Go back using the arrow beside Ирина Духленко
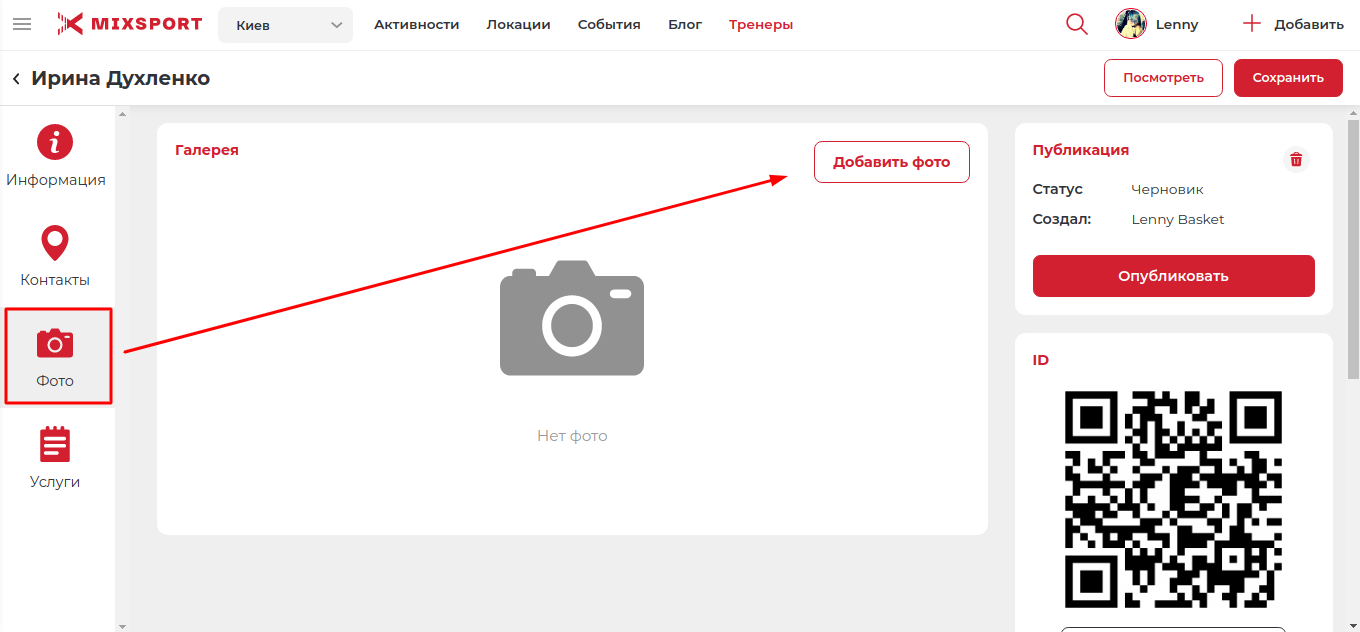 [16, 79]
